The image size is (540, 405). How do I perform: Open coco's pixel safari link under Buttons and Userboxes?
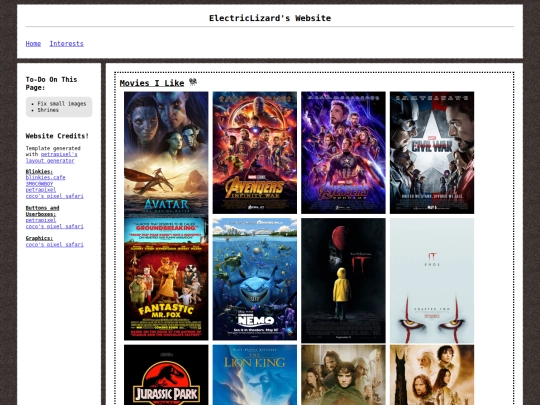pos(54,226)
